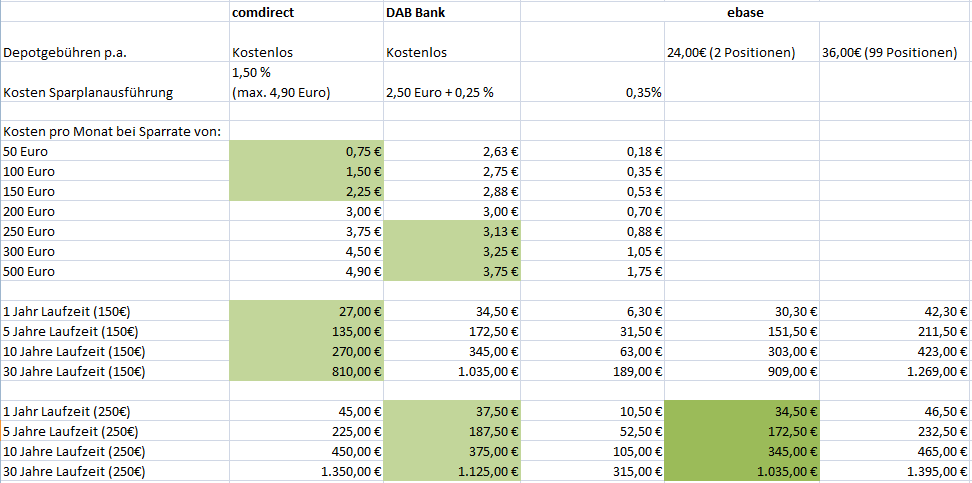Click the 1,05 € cell
The height and width of the screenshot is (483, 972).
[592, 251]
